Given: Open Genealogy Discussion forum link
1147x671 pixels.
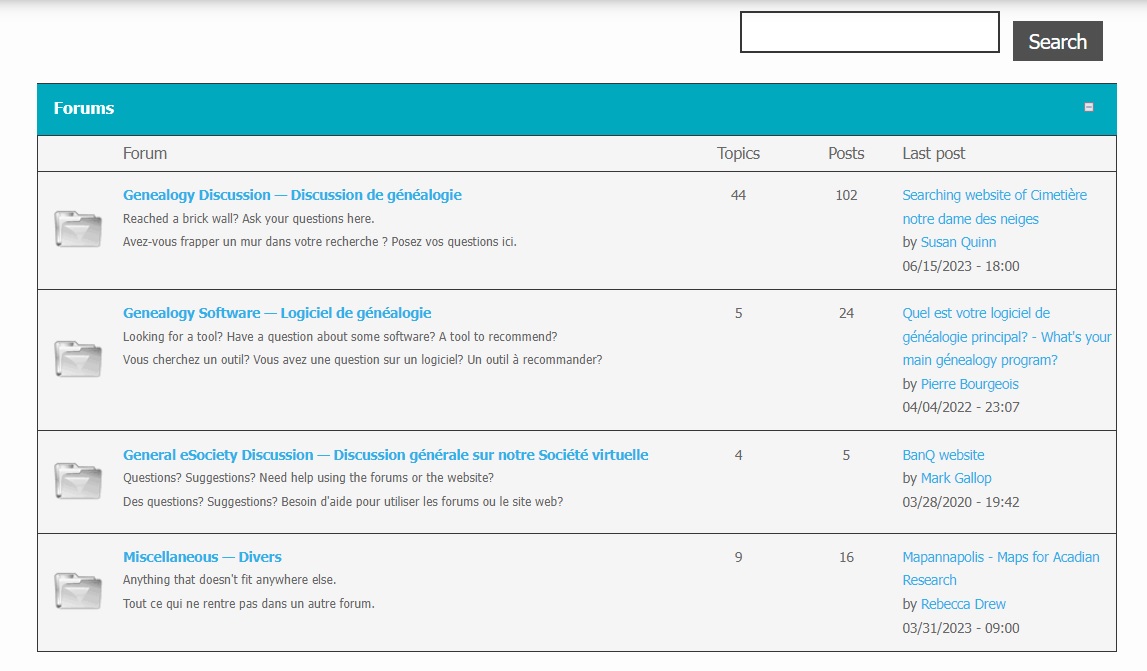Looking at the screenshot, I should [x=292, y=195].
